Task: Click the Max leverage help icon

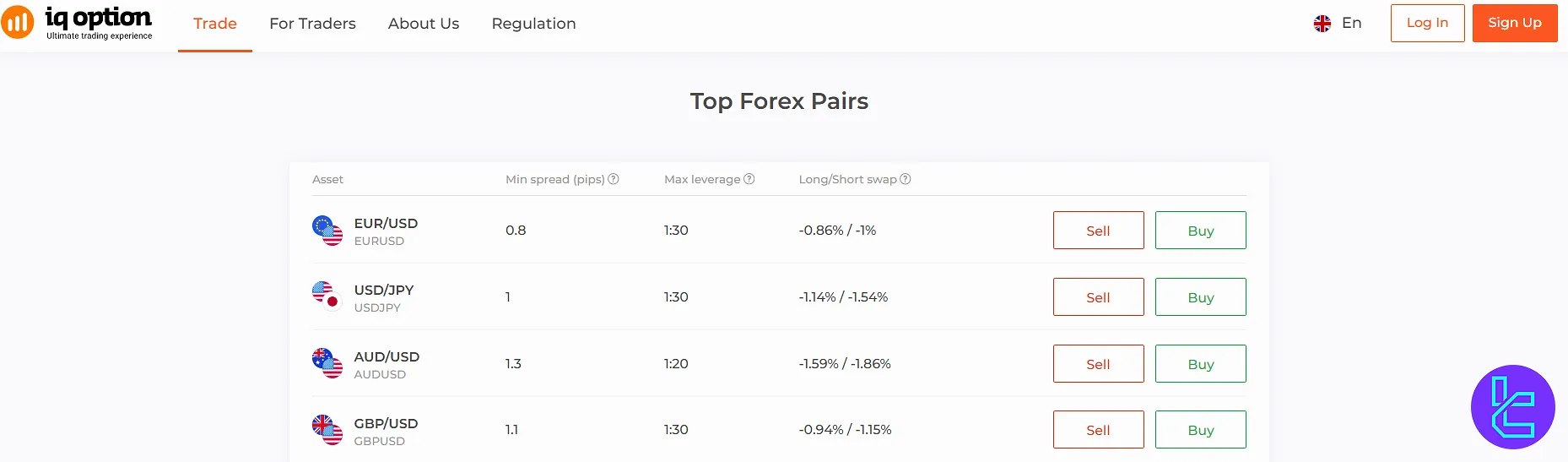Action: point(749,179)
